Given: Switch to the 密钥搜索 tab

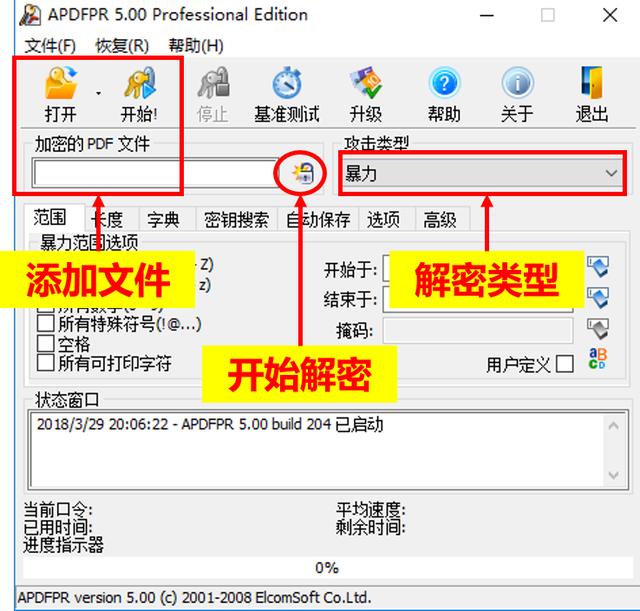Looking at the screenshot, I should (x=236, y=220).
